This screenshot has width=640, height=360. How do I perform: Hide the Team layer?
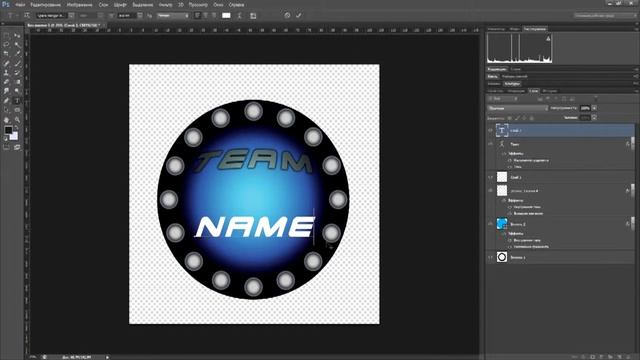pos(490,144)
